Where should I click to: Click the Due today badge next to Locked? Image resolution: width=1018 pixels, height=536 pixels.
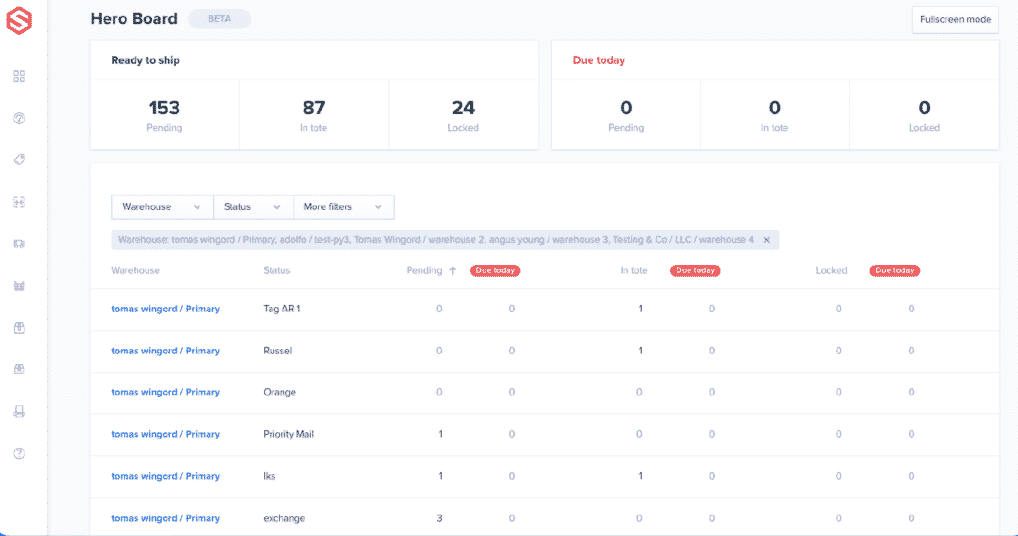pyautogui.click(x=895, y=271)
